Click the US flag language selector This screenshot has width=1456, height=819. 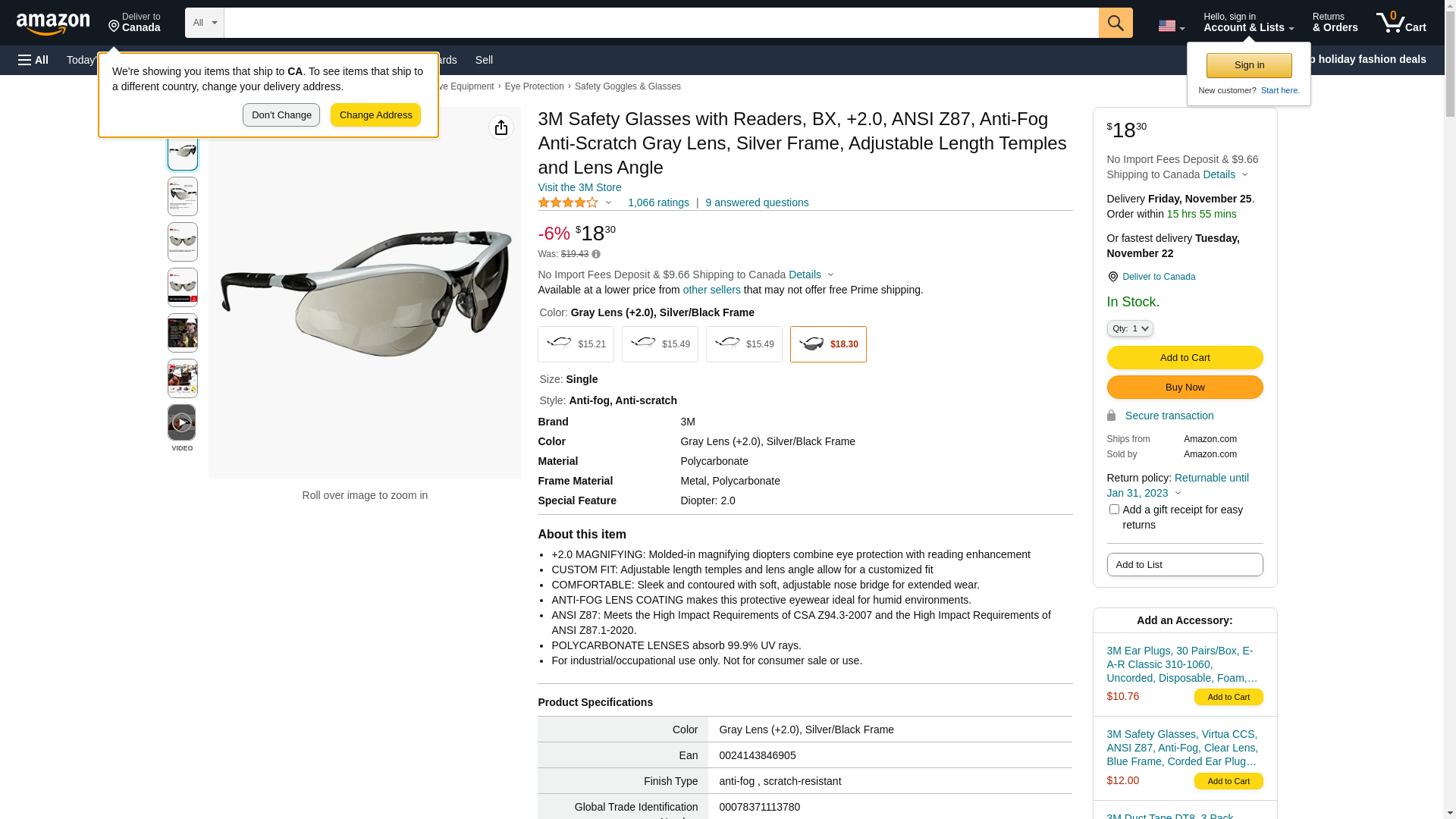point(1170,26)
